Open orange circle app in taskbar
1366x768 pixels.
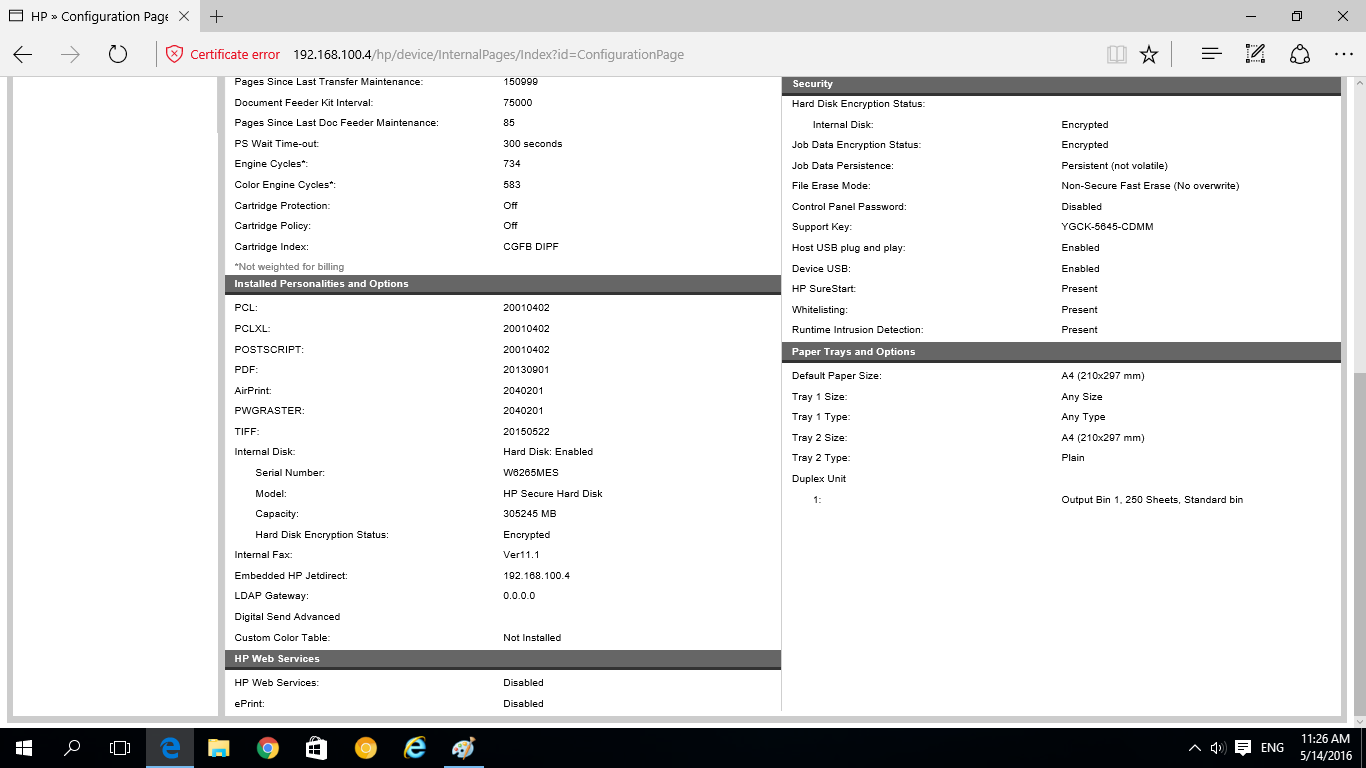point(365,748)
